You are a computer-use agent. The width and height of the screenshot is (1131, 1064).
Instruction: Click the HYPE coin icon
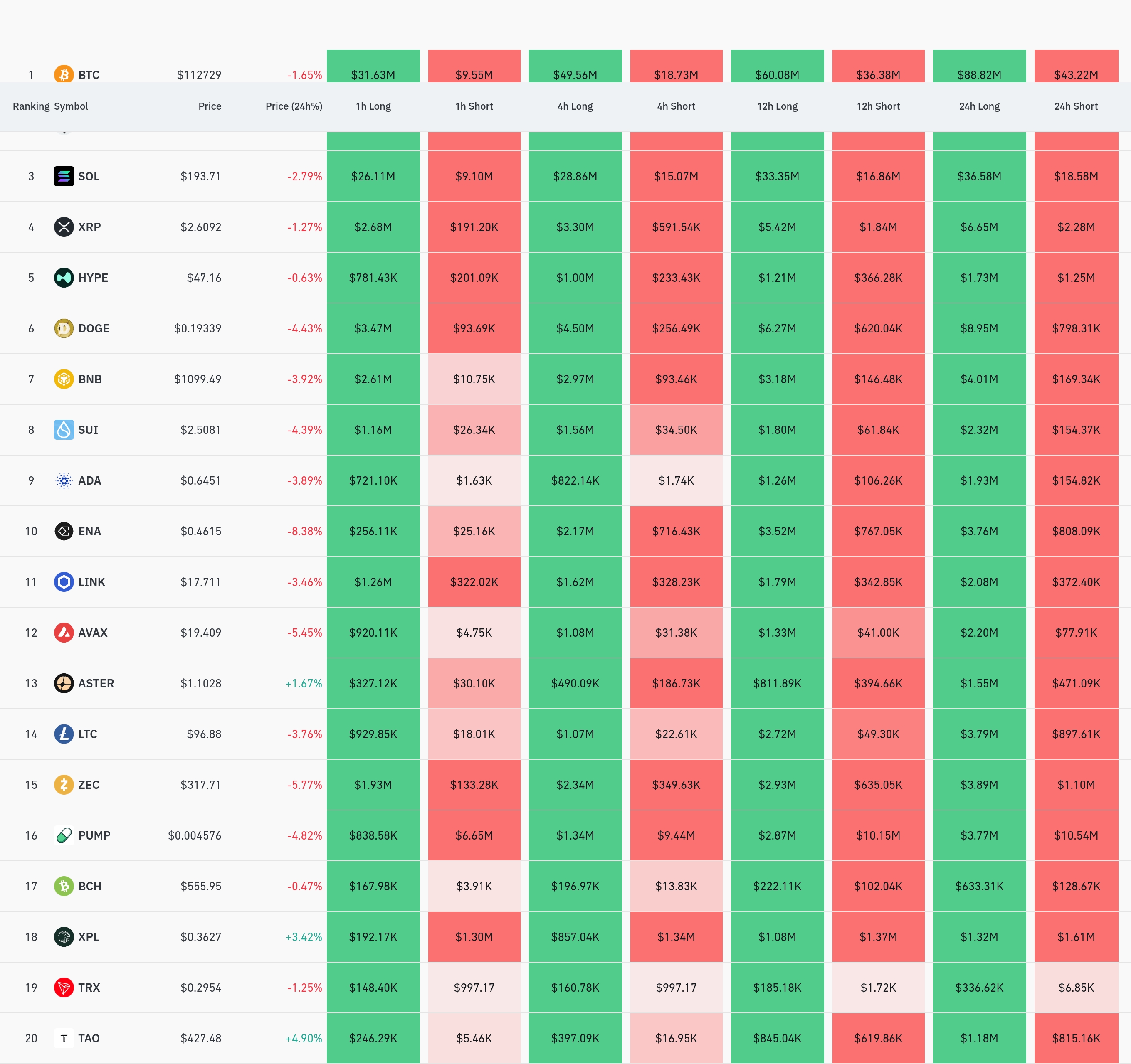tap(64, 278)
